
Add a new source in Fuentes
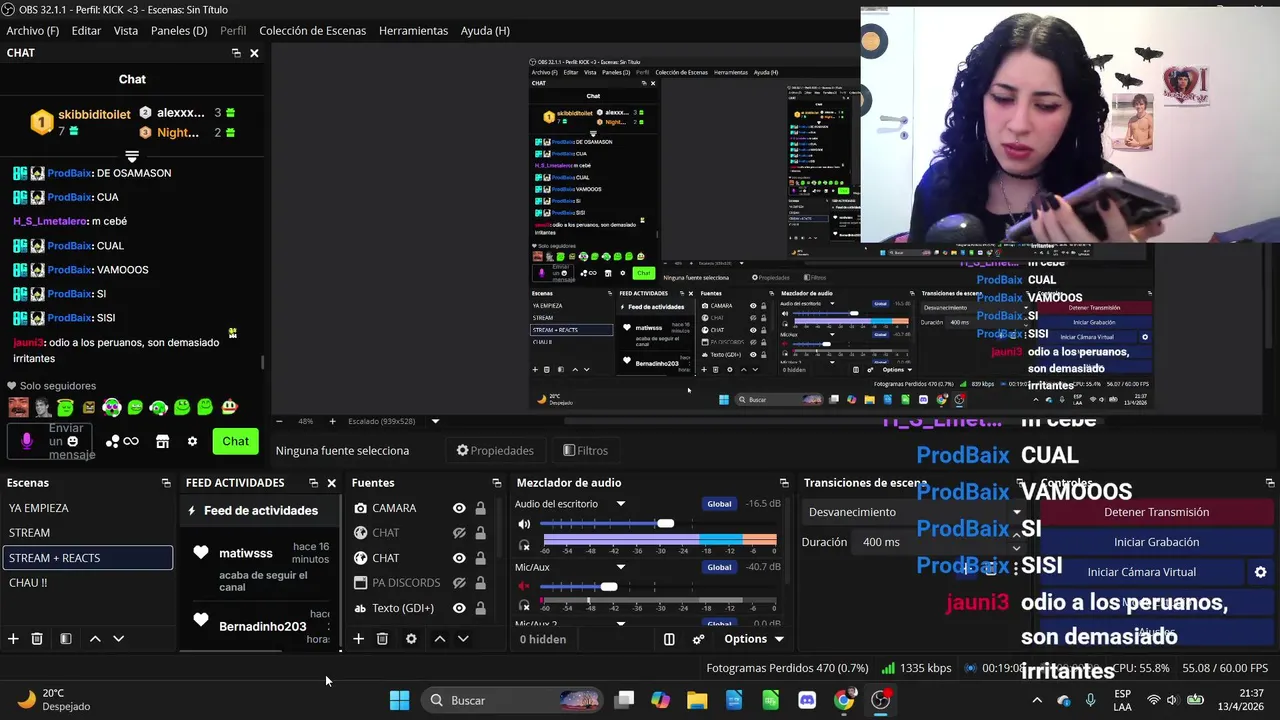tap(358, 639)
